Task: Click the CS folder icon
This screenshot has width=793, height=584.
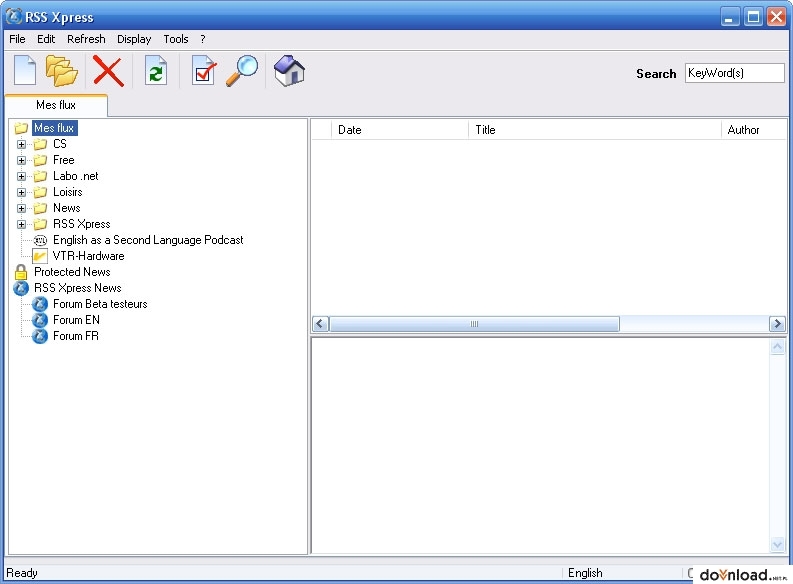Action: tap(40, 144)
